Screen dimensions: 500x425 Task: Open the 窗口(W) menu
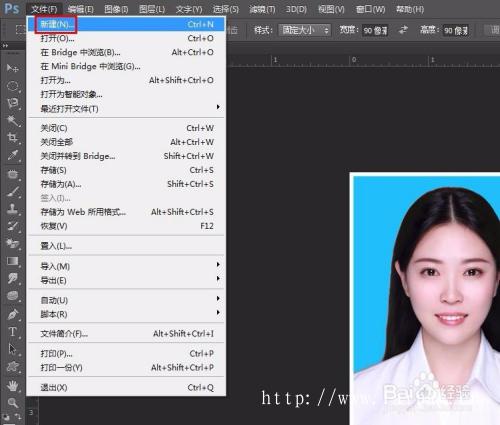tap(371, 9)
